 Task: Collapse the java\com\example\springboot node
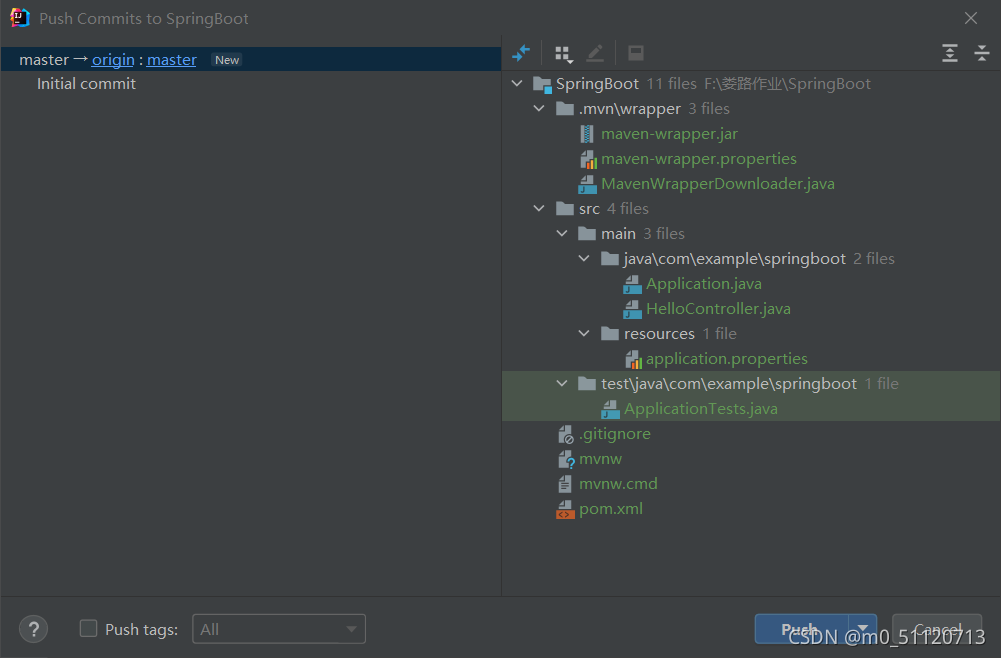[x=584, y=258]
